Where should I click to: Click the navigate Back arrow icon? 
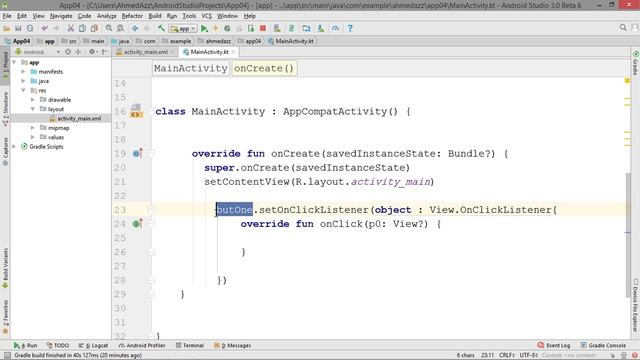click(135, 29)
